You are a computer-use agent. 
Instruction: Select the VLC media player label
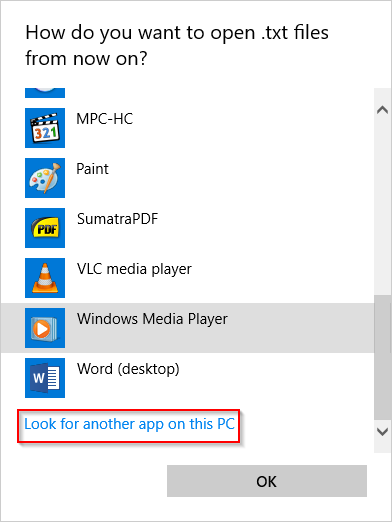pos(134,269)
